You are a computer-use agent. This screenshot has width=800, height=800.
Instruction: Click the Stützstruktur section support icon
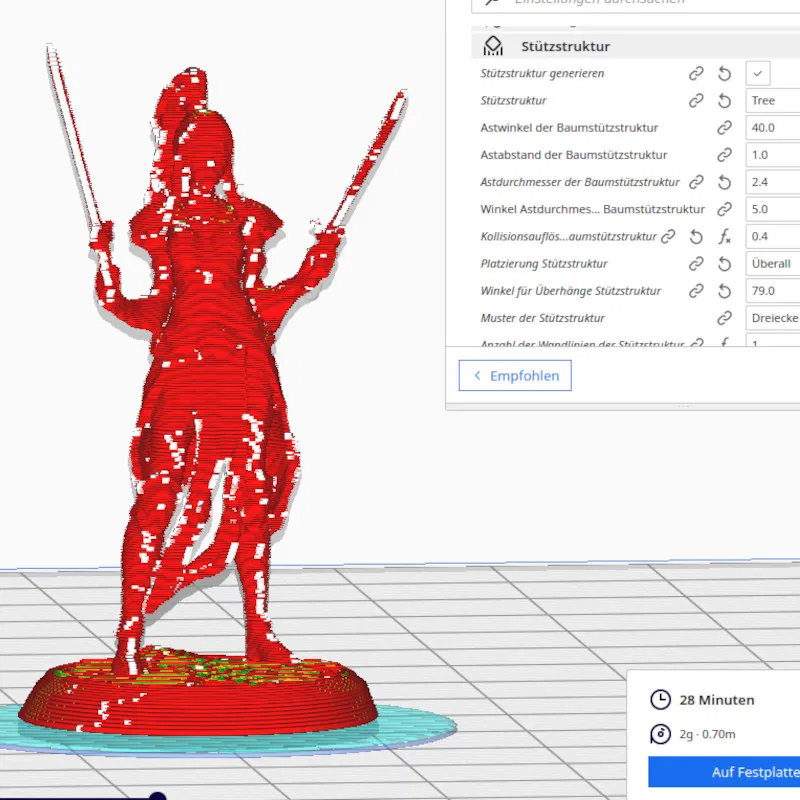(x=492, y=46)
